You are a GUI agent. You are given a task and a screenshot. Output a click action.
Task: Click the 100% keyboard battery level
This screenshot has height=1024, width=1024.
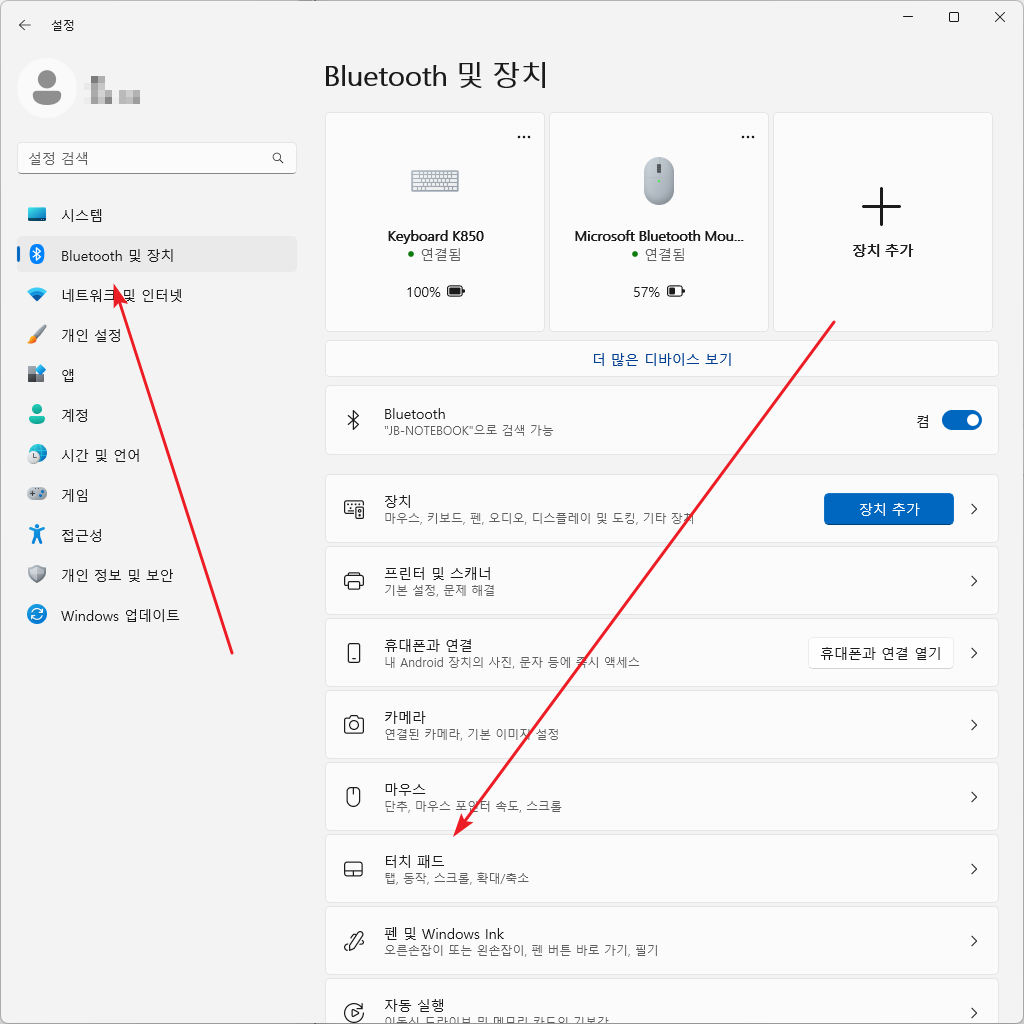(x=423, y=291)
